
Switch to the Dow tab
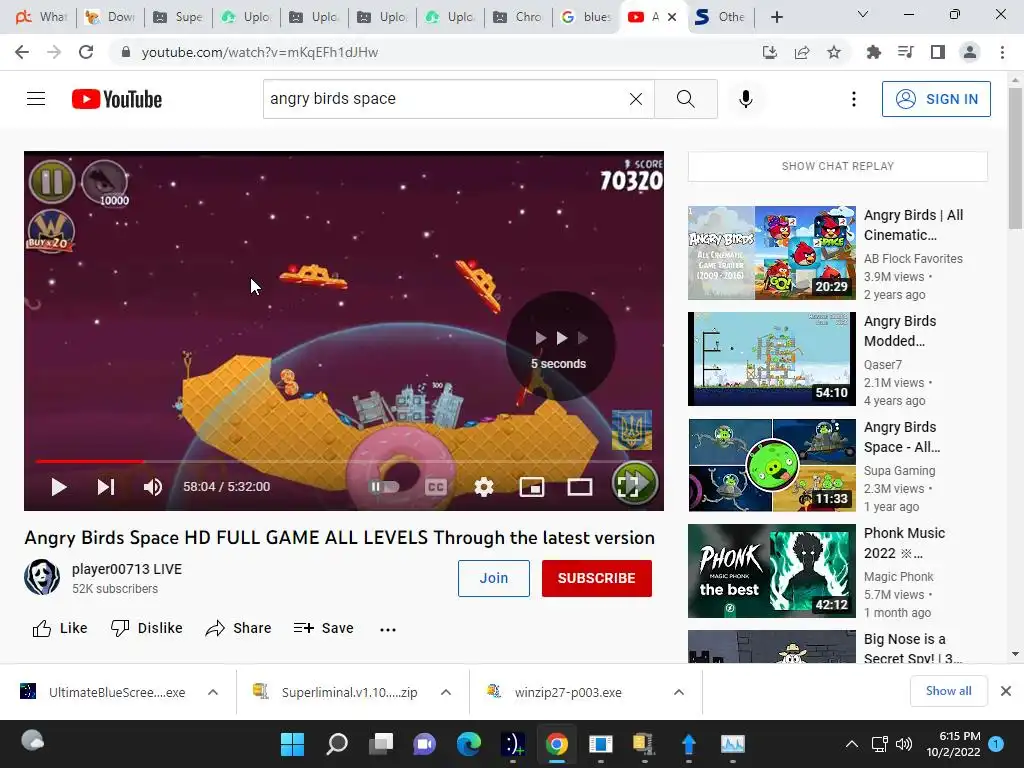110,17
